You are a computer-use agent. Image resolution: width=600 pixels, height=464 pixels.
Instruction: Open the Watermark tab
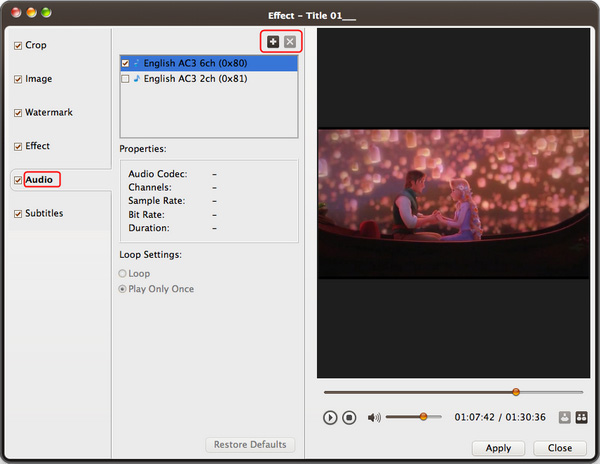point(49,112)
